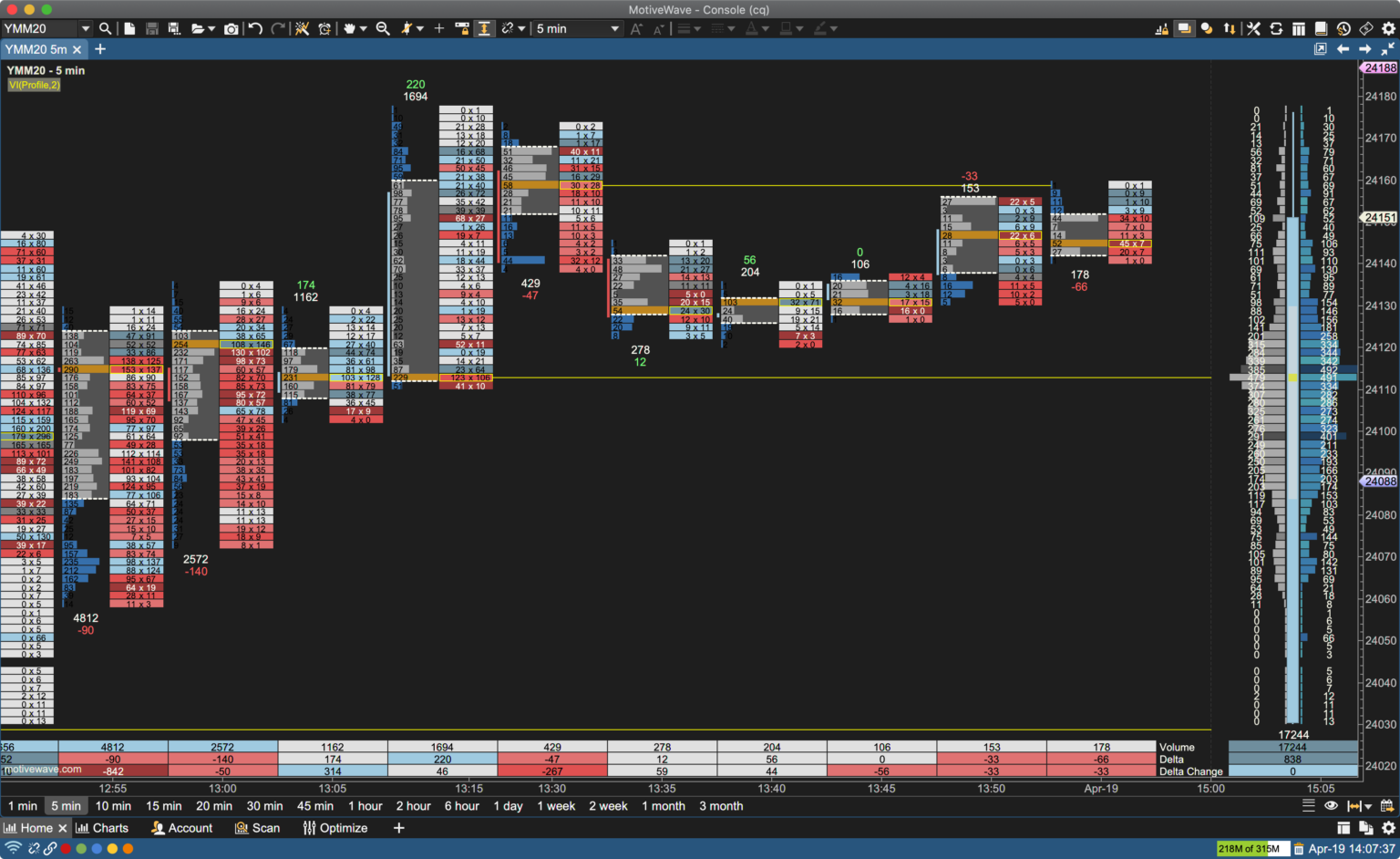Click the undo arrow icon
1400x859 pixels.
click(256, 28)
